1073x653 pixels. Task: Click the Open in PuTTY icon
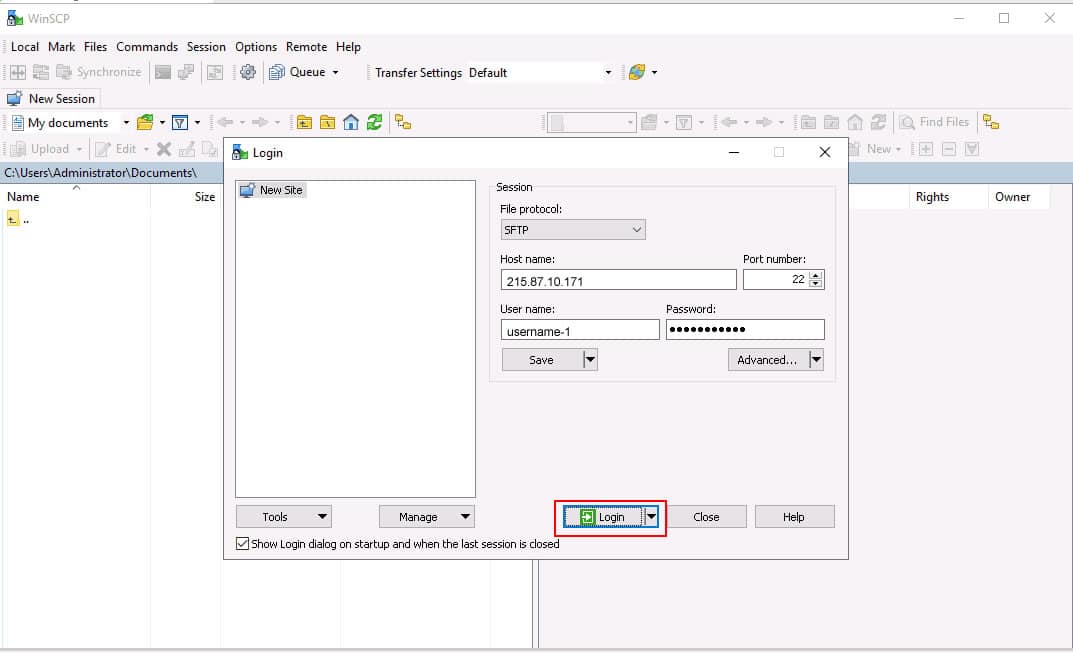(x=185, y=72)
